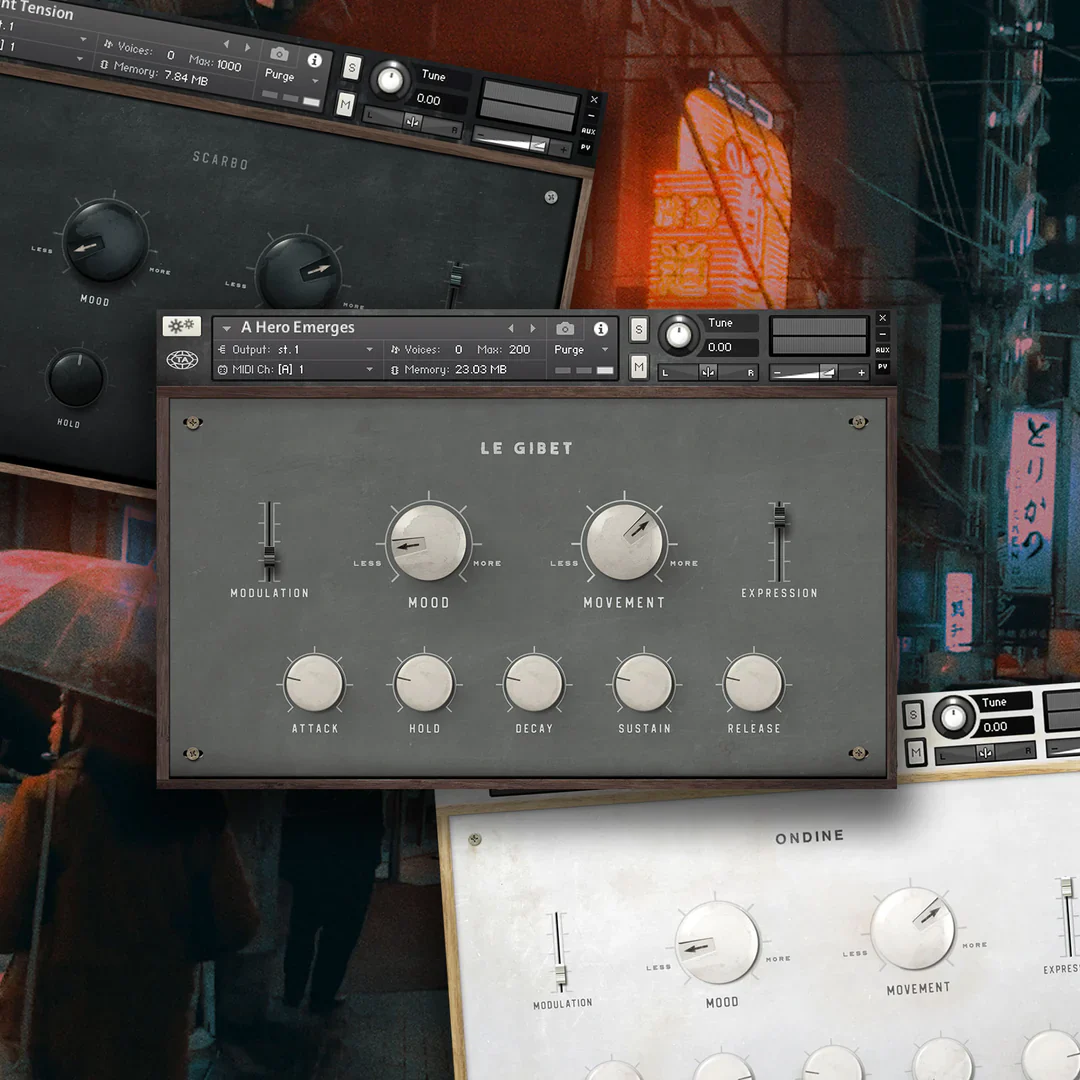Viewport: 1080px width, 1080px height.
Task: Click the Tune value 0.00 in Ondine header
Action: tap(995, 727)
